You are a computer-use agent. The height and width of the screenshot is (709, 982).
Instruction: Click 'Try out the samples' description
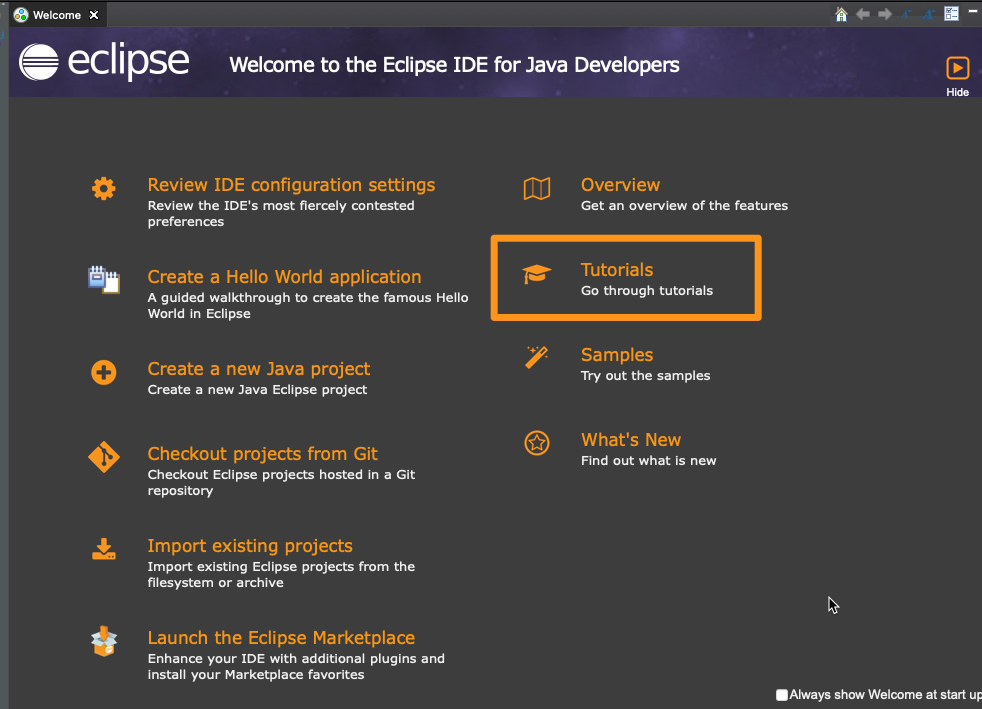pos(646,376)
